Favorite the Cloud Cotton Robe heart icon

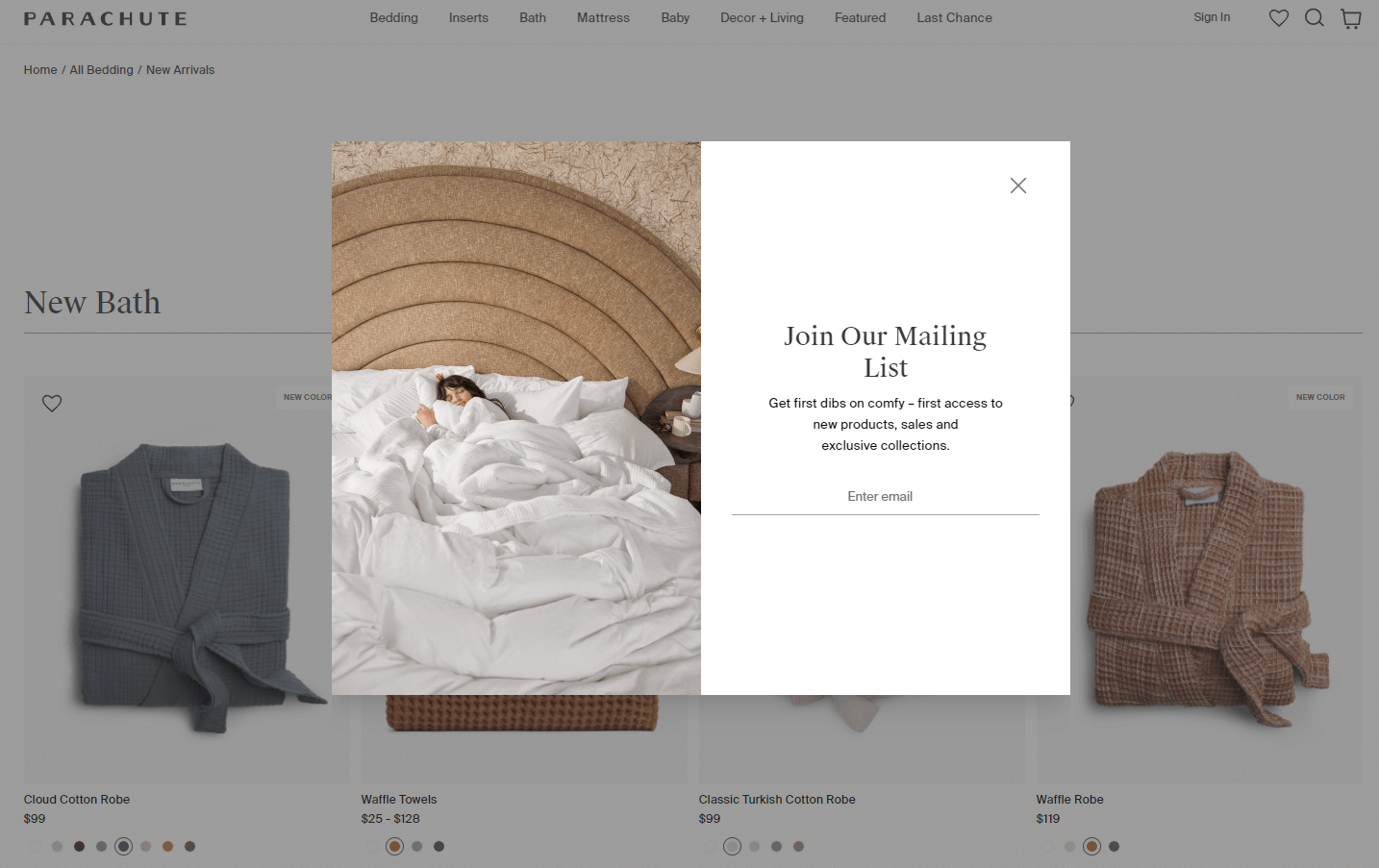click(52, 404)
